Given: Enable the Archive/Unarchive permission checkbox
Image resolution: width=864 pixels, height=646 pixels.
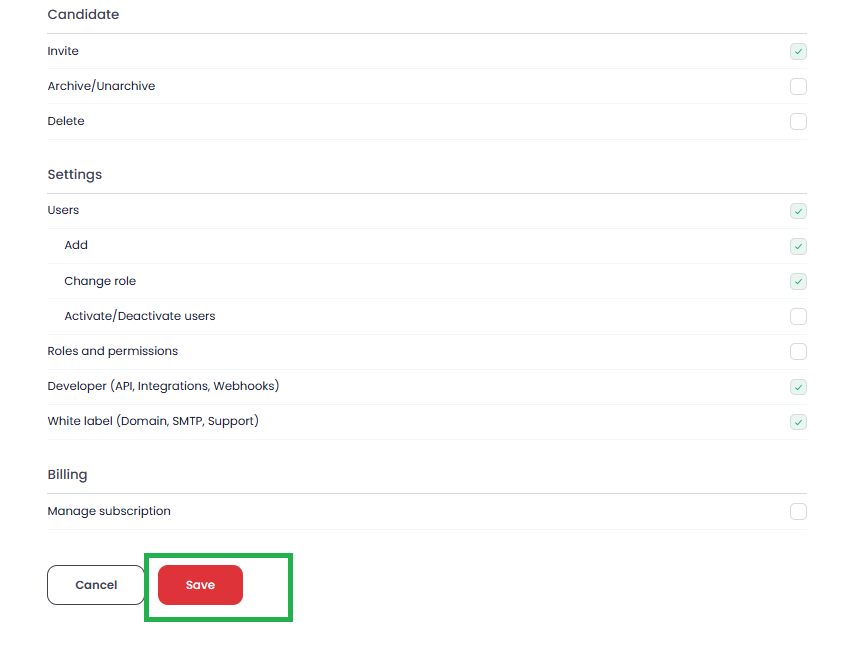Looking at the screenshot, I should point(798,87).
